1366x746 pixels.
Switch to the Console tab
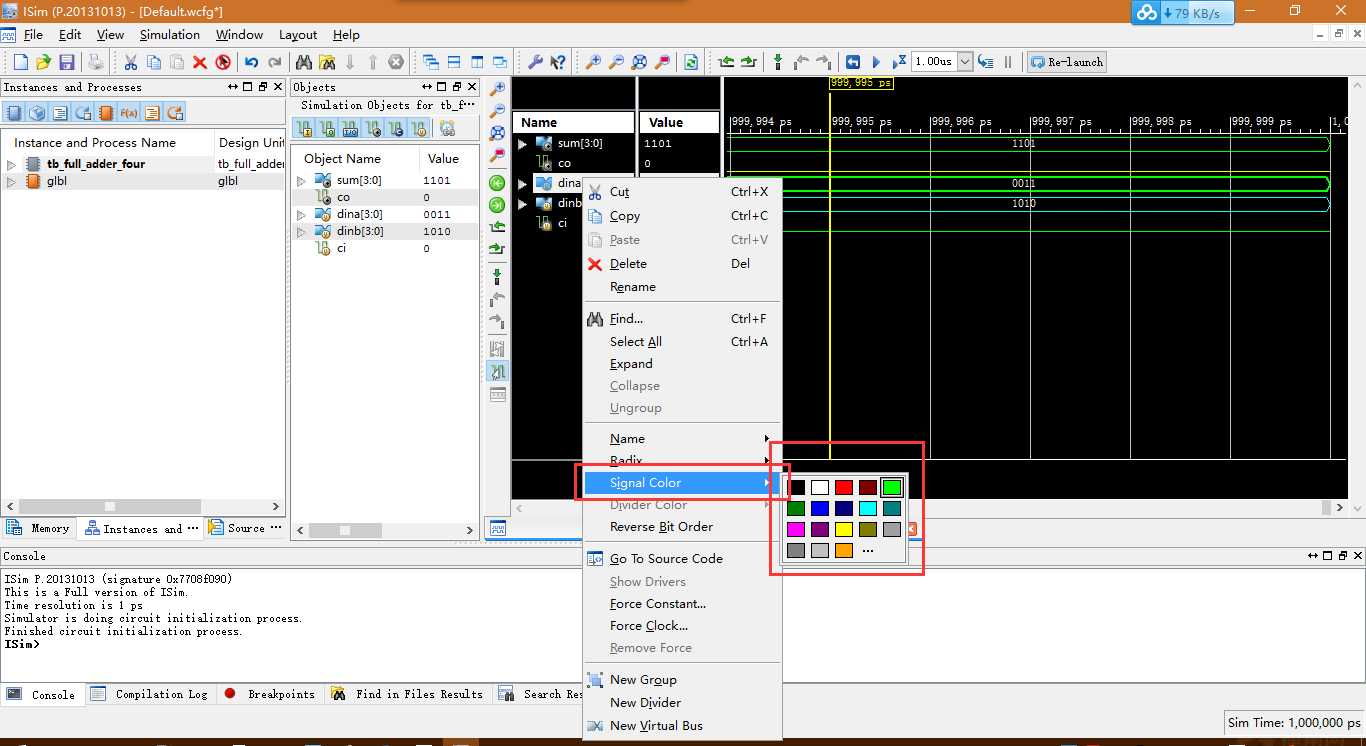(41, 694)
